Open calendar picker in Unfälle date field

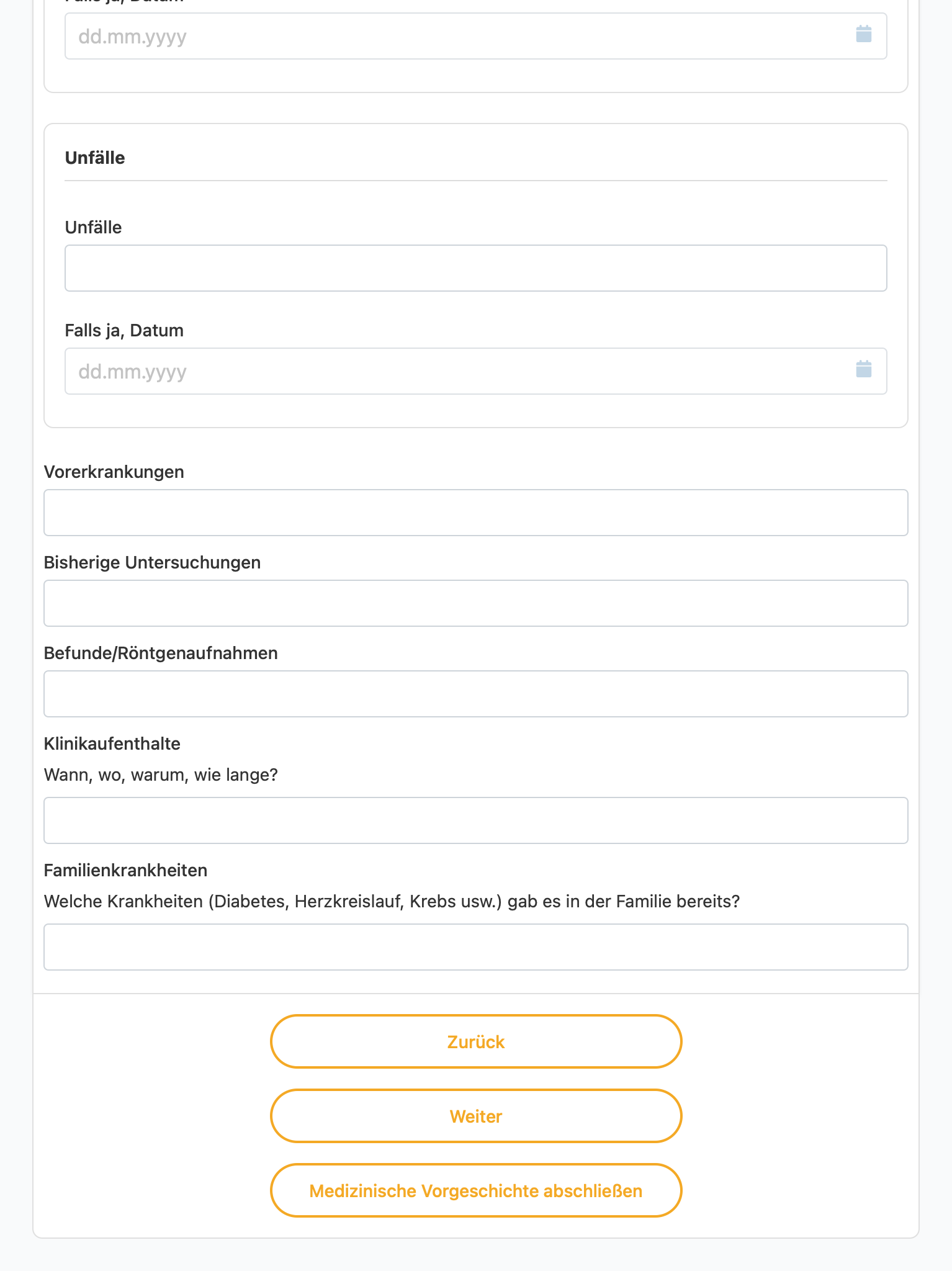click(863, 369)
